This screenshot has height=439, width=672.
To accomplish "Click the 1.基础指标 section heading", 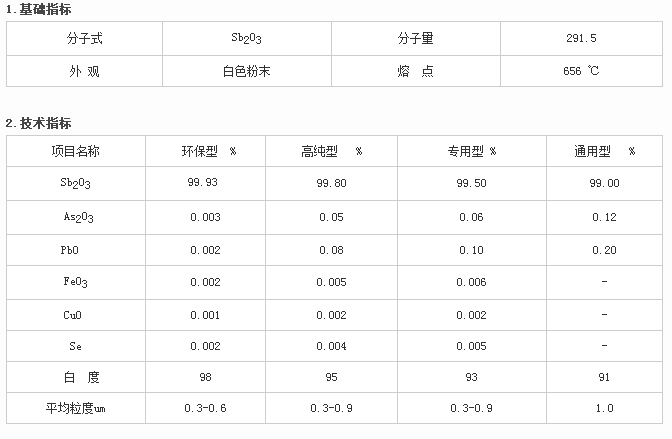I will [39, 9].
